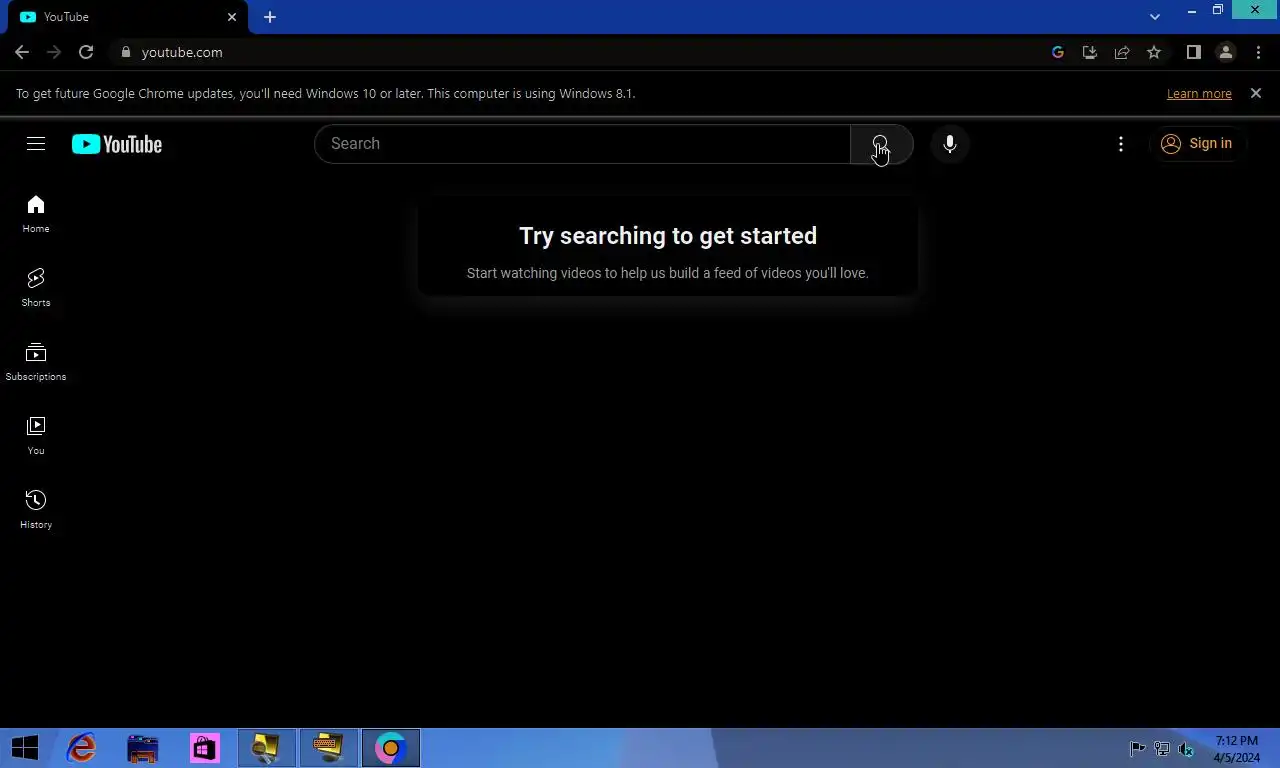Launch Internet Explorer from taskbar
The width and height of the screenshot is (1280, 768).
tap(81, 748)
